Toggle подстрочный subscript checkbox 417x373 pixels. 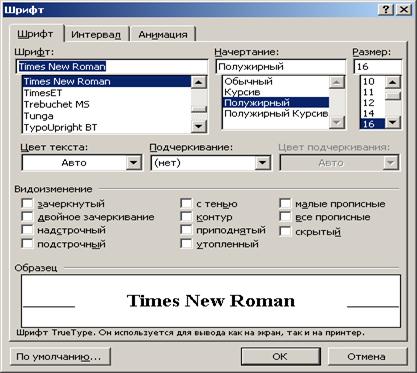(x=27, y=244)
